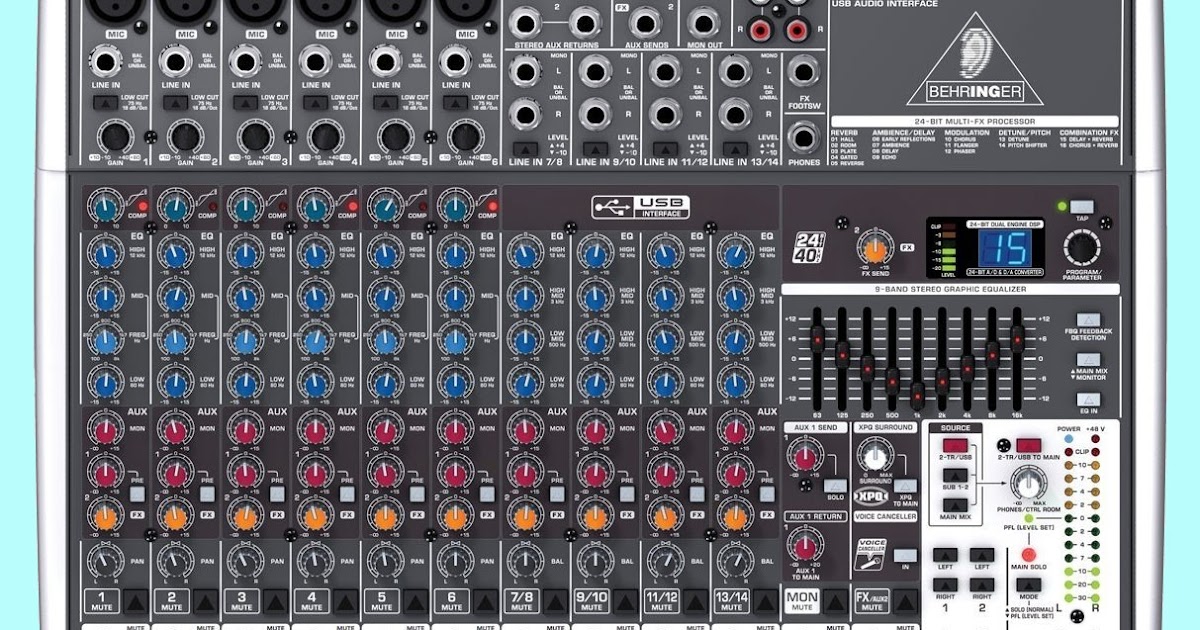
Task: Click the LEFT 1 routing button
Action: 945,555
